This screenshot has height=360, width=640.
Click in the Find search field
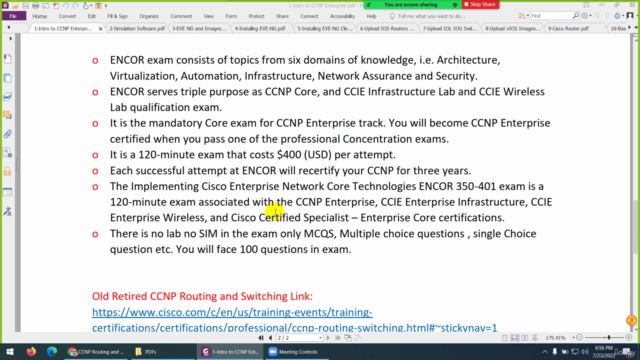(x=551, y=16)
